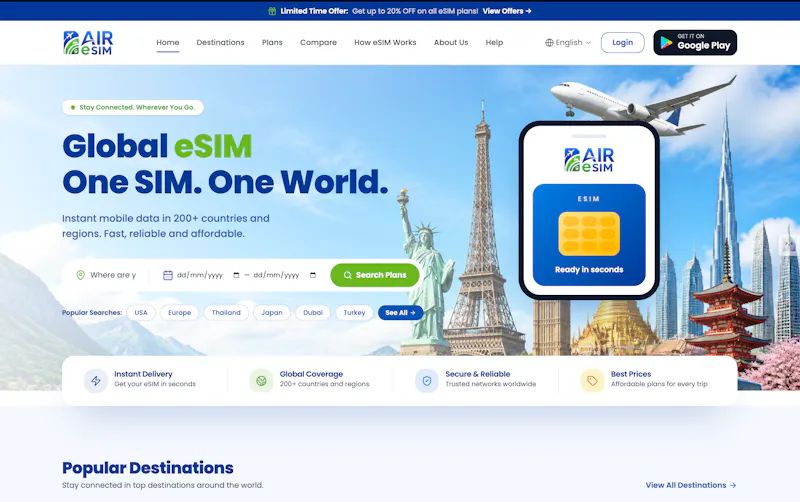
Task: Click the Secure & Reliable shield icon
Action: pos(427,381)
